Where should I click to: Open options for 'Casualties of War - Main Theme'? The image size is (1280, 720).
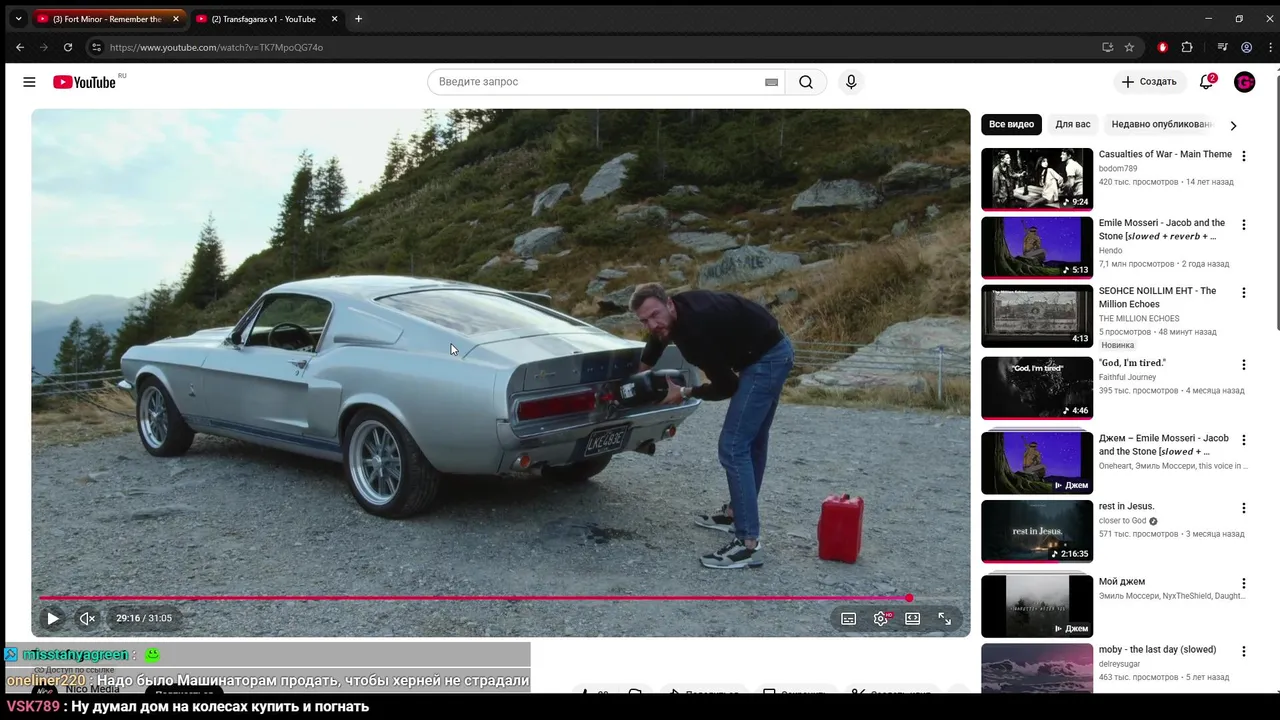pos(1244,156)
